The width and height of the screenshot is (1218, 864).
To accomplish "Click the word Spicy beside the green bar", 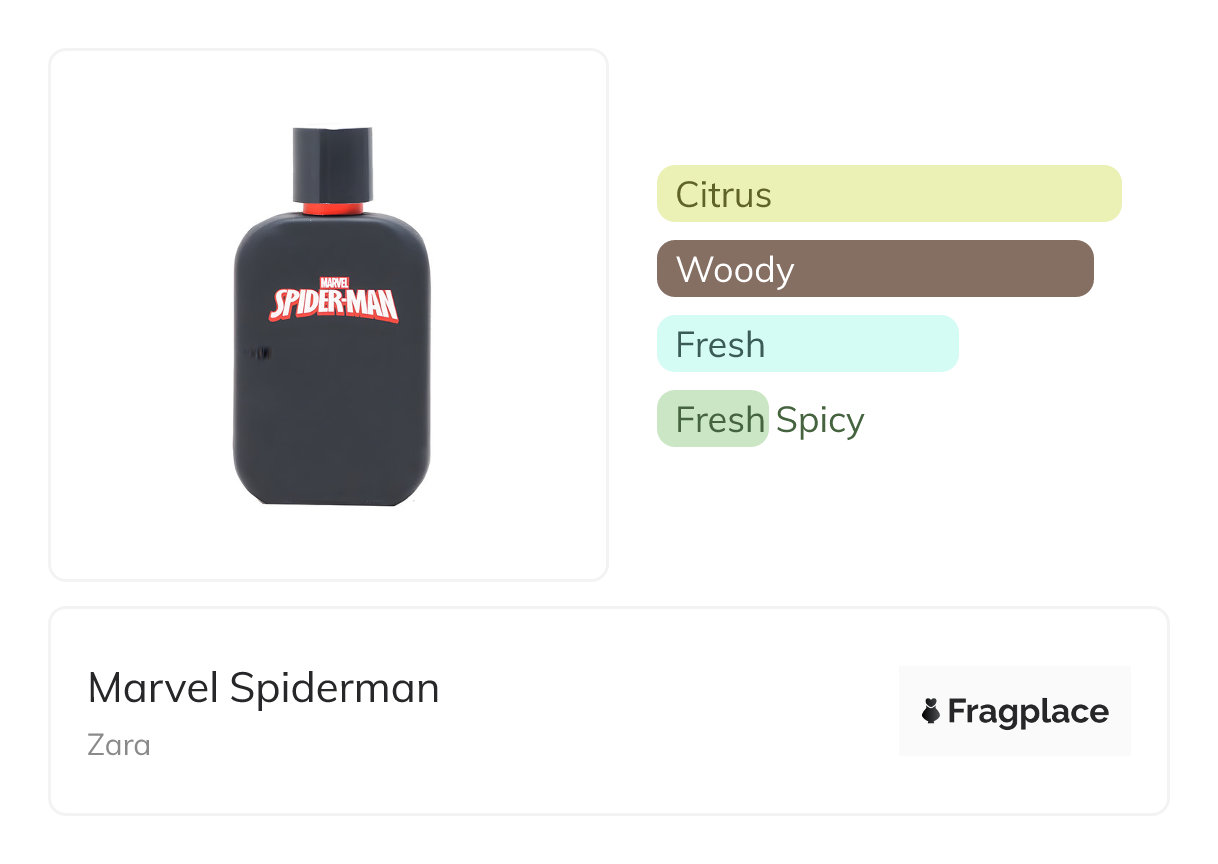I will 820,420.
